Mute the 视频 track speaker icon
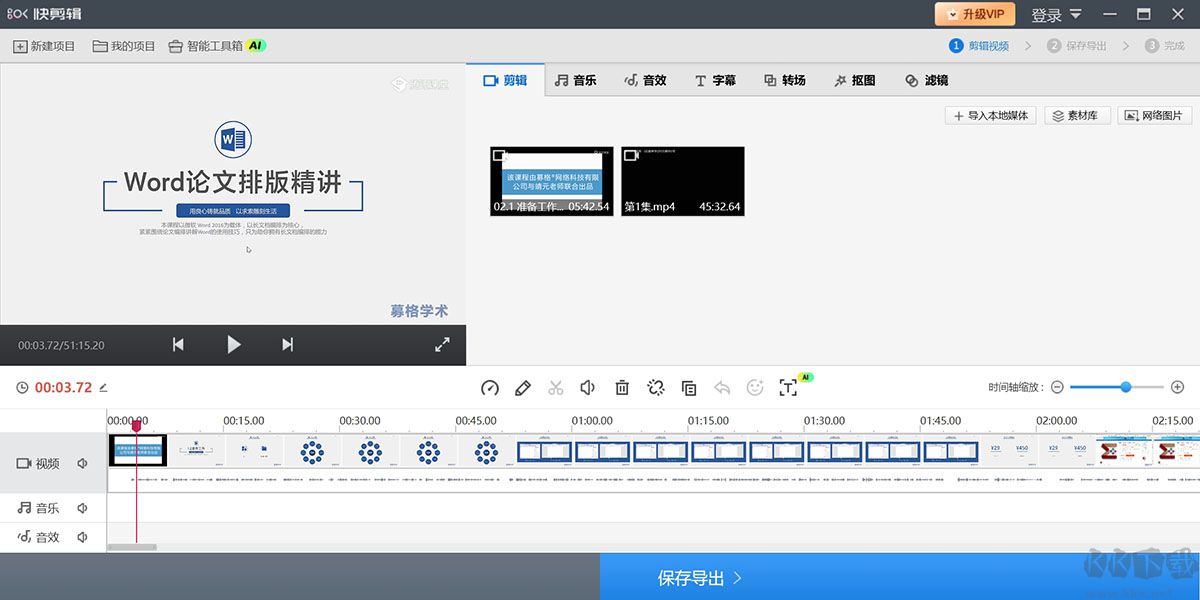The height and width of the screenshot is (600, 1200). tap(82, 463)
